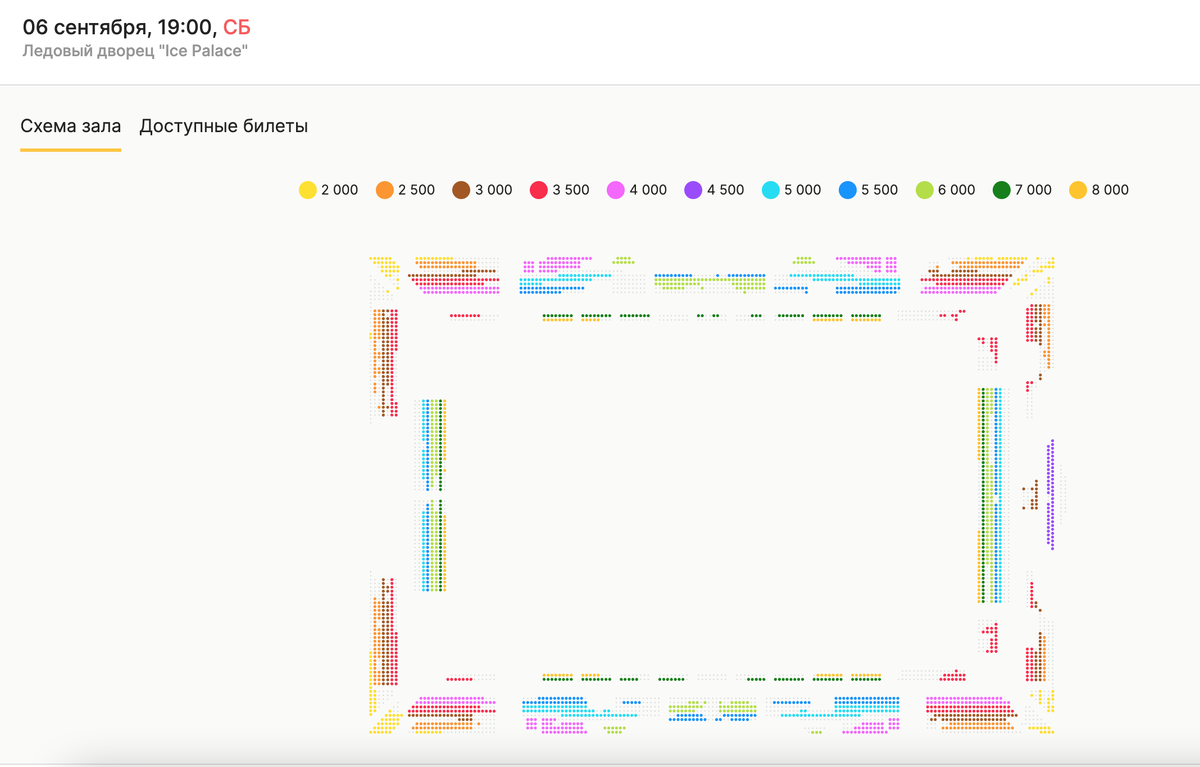
Task: Select the amber 8 000 price swatch
Action: click(1078, 190)
